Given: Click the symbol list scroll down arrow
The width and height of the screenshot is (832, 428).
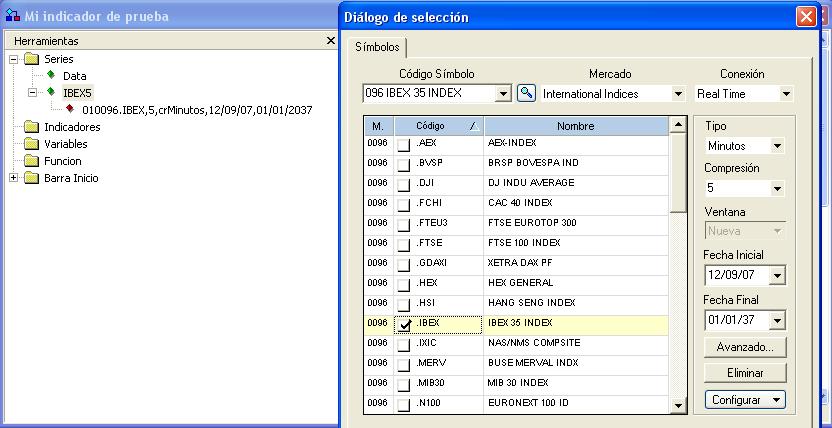Looking at the screenshot, I should 678,406.
